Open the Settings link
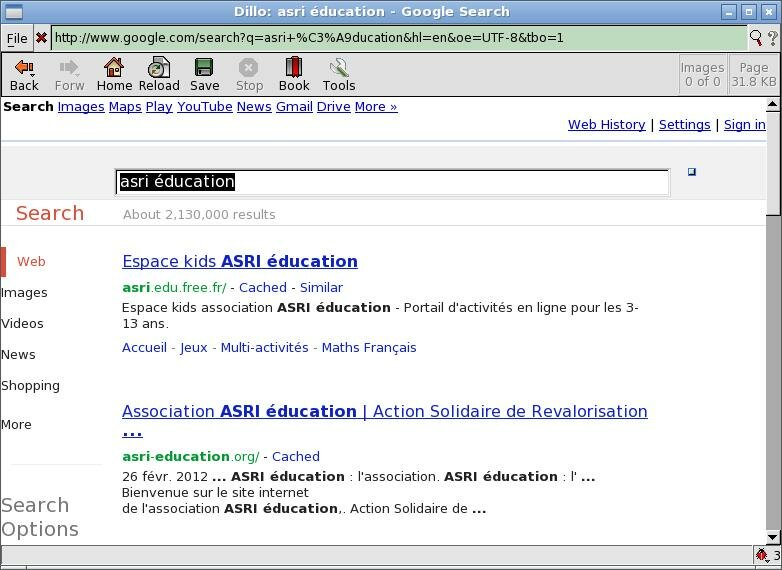The image size is (782, 570). (684, 125)
